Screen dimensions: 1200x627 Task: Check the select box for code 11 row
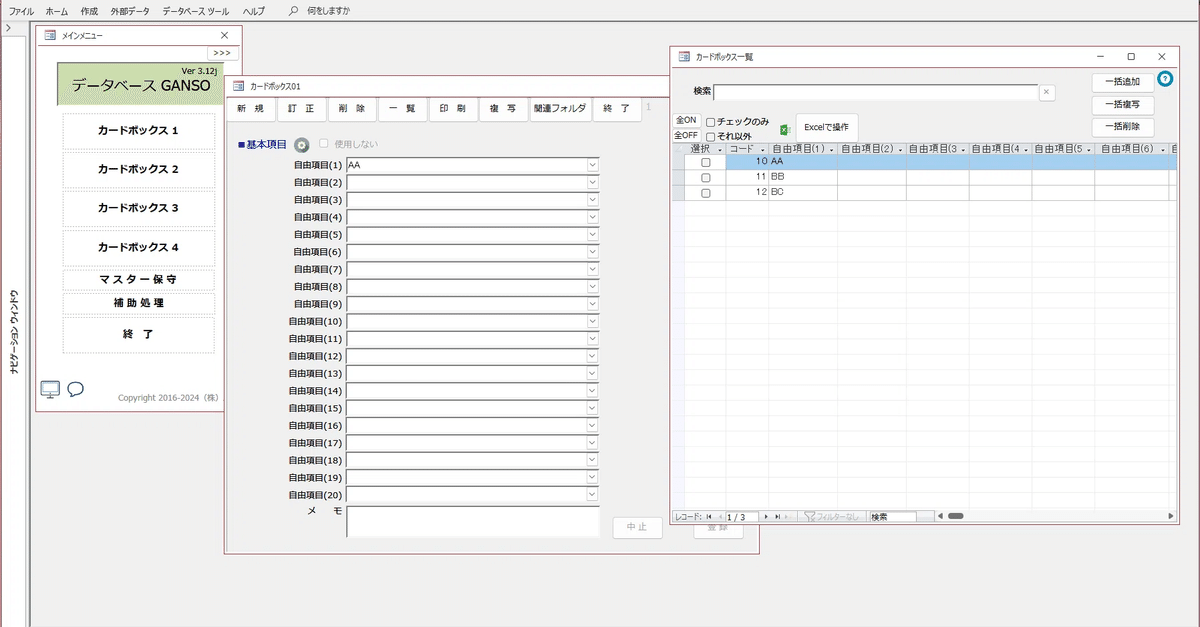(x=706, y=177)
